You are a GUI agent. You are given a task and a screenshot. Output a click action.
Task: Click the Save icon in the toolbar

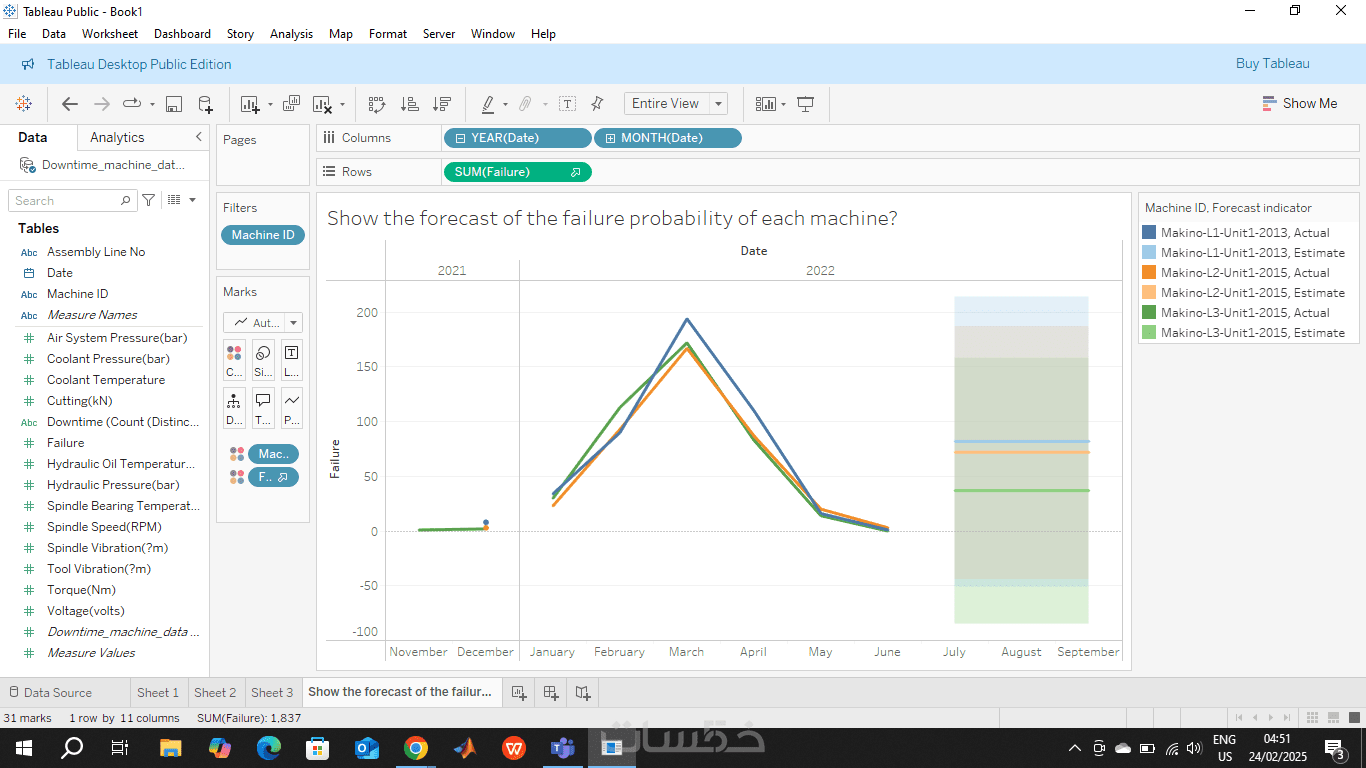tap(173, 104)
